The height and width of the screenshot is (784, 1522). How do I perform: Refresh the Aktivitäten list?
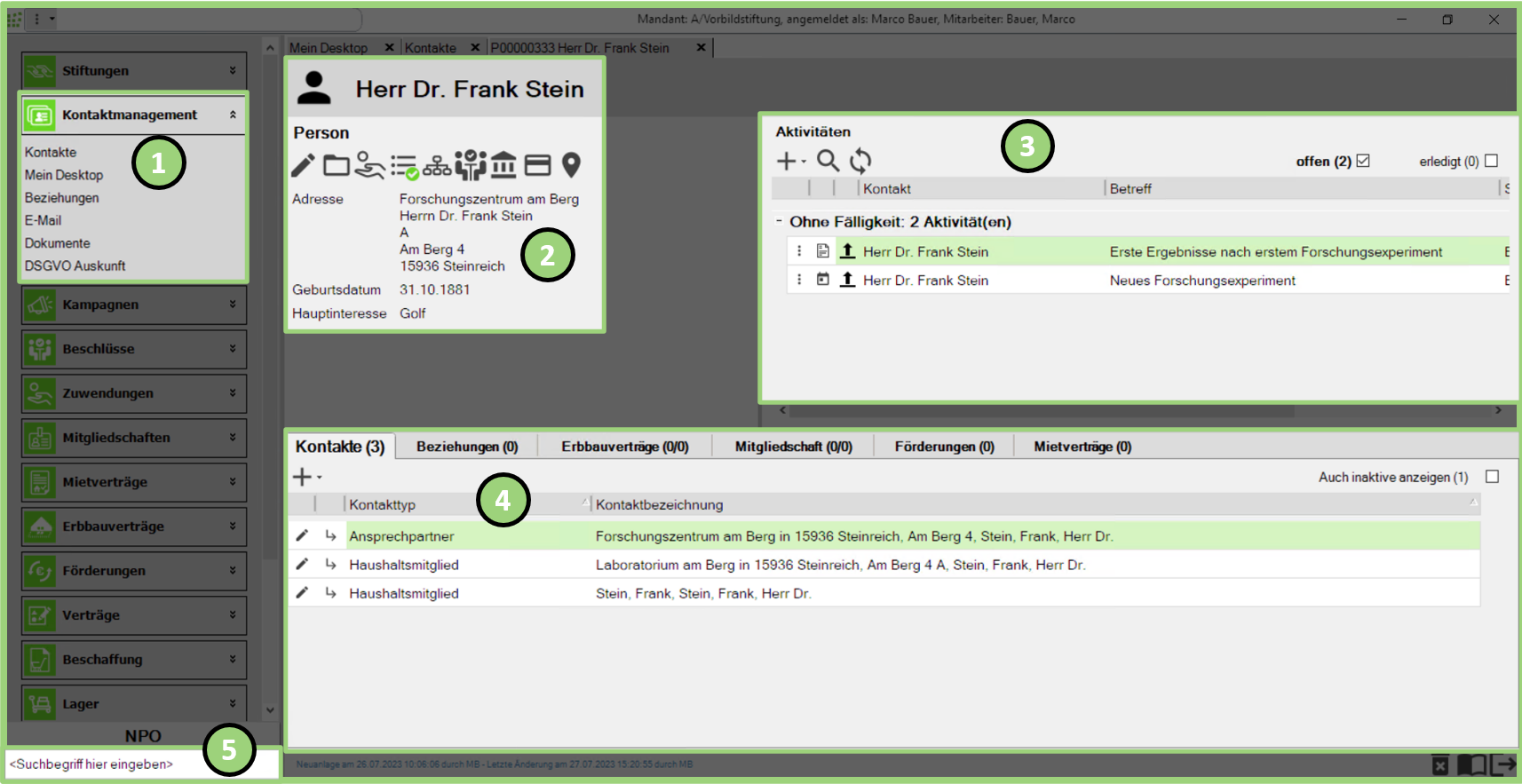[860, 161]
